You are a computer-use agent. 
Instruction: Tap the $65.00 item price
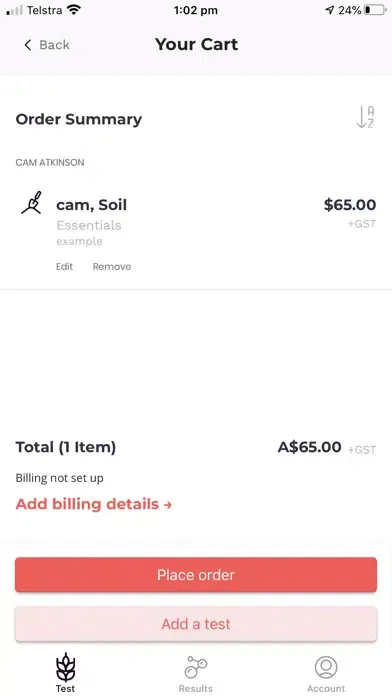350,205
